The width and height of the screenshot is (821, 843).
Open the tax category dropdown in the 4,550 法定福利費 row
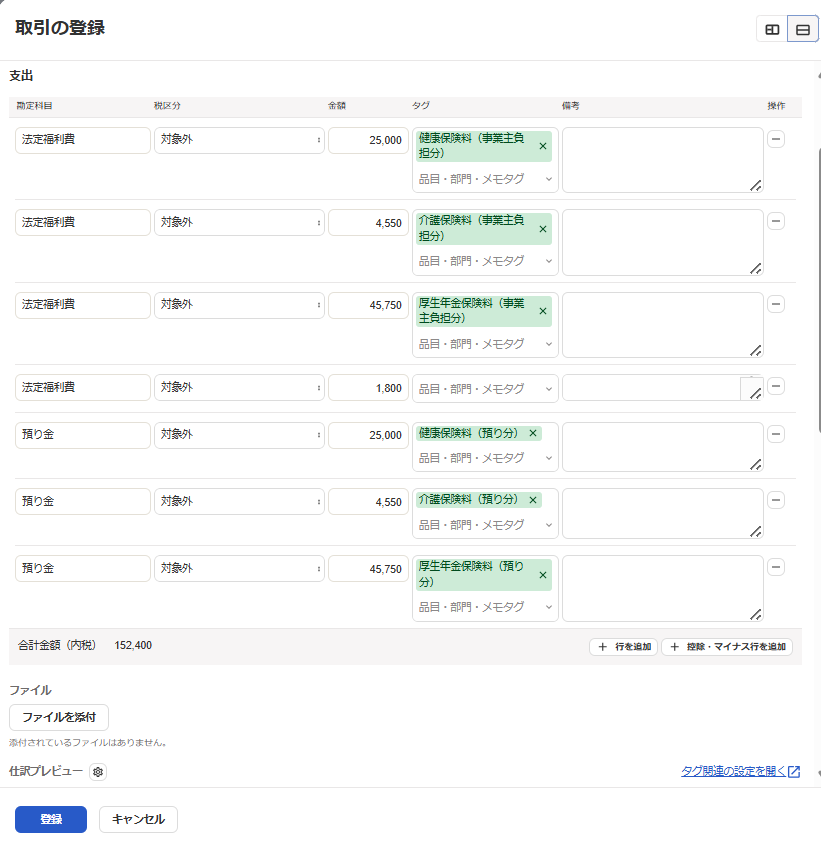pyautogui.click(x=239, y=223)
